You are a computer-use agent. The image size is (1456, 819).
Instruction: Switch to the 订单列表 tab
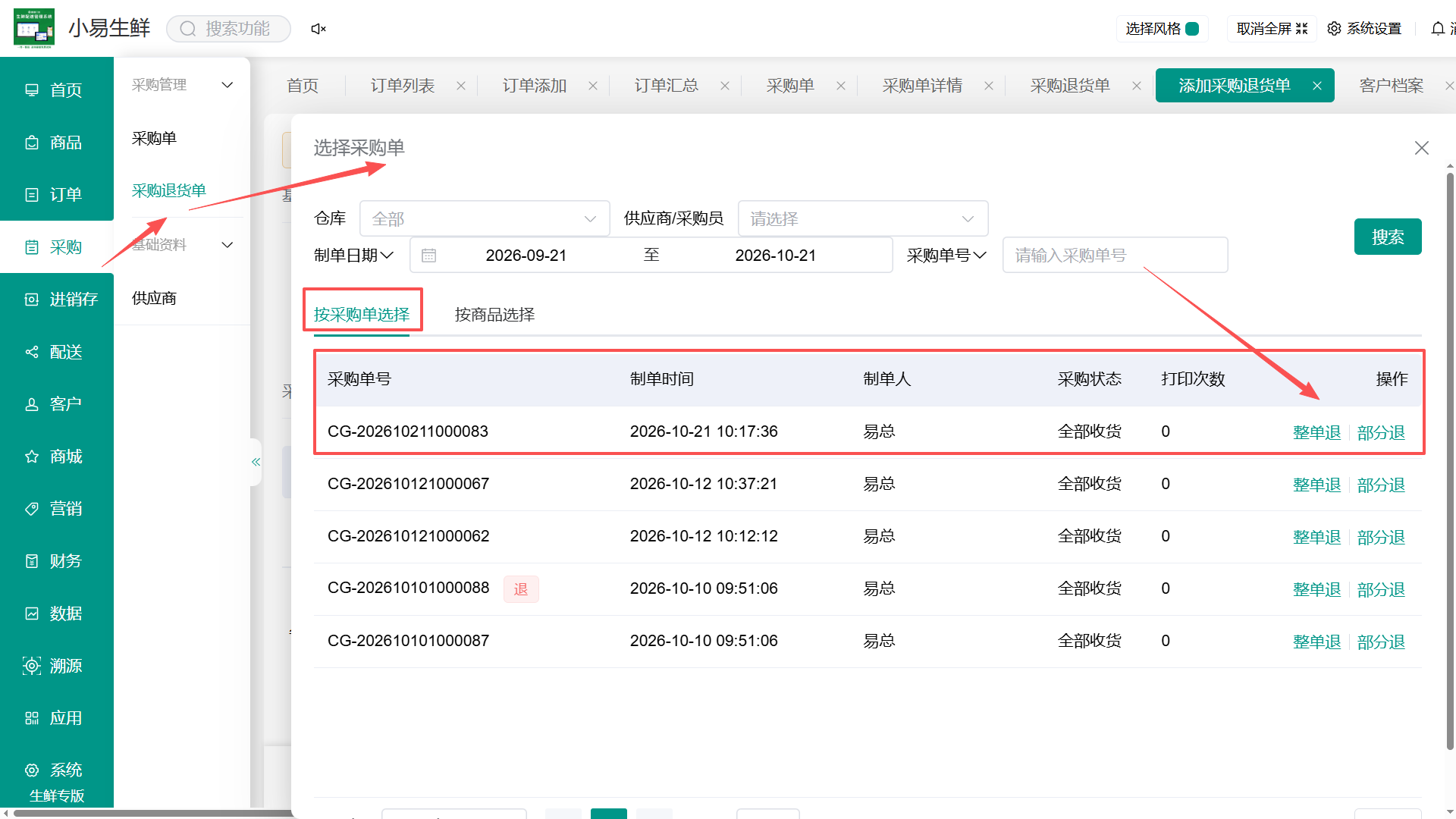(403, 86)
